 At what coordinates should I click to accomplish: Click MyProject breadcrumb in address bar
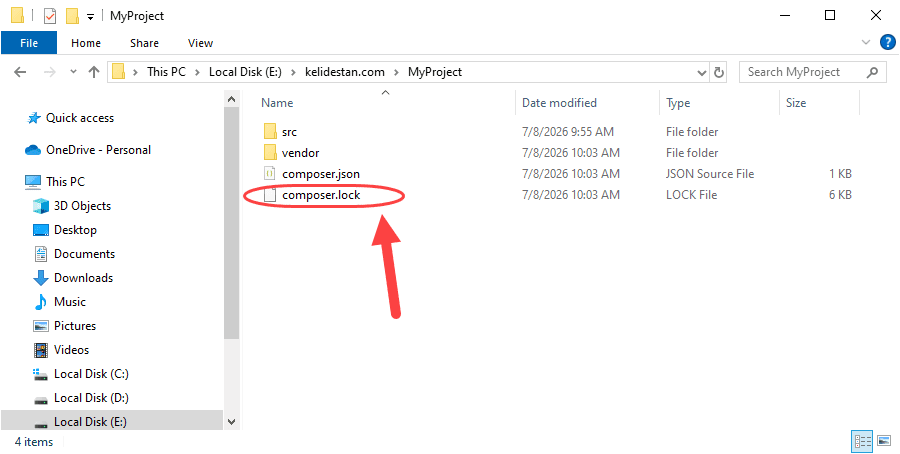(435, 72)
